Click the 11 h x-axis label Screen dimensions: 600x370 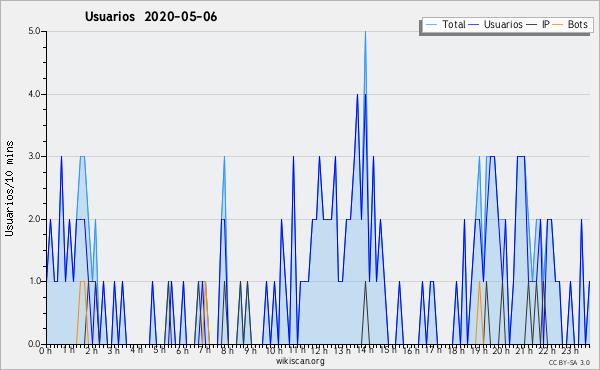297,350
